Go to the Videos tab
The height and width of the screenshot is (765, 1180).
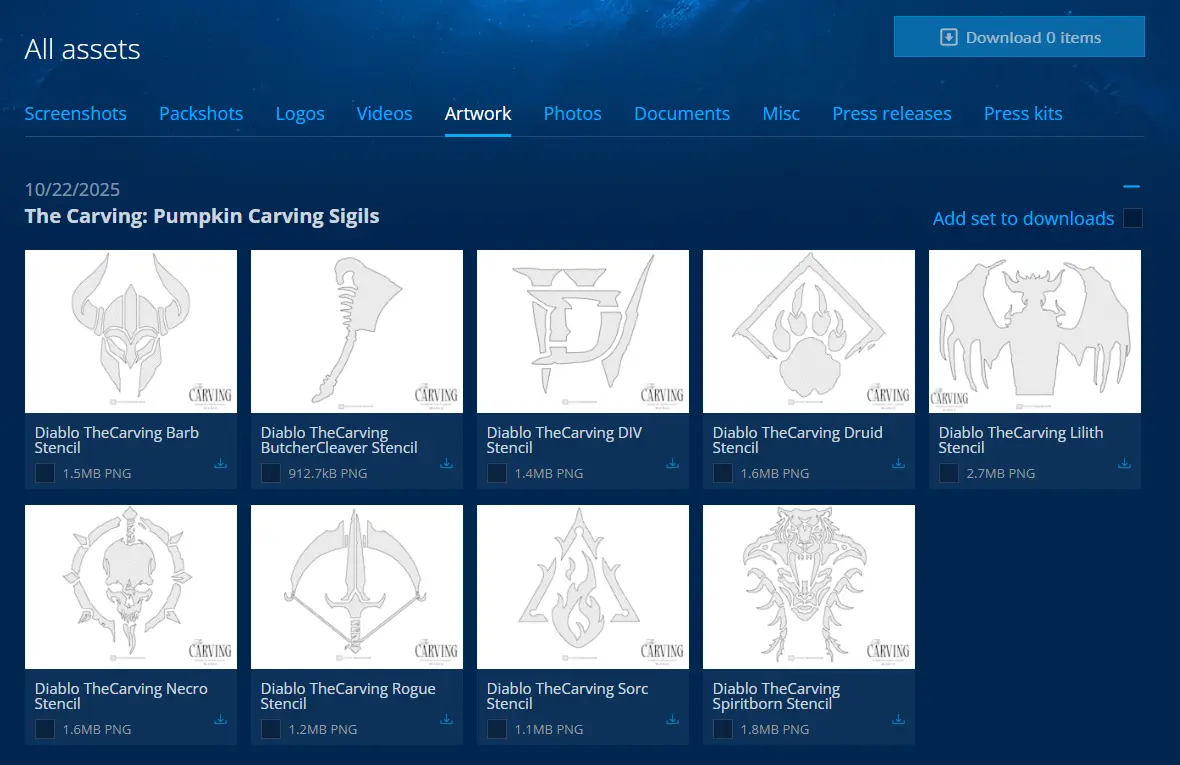click(x=384, y=114)
